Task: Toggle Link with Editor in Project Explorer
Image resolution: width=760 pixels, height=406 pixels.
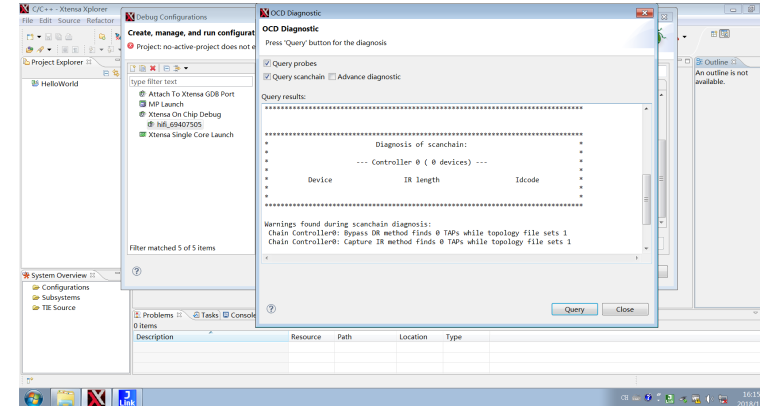Action: 115,73
